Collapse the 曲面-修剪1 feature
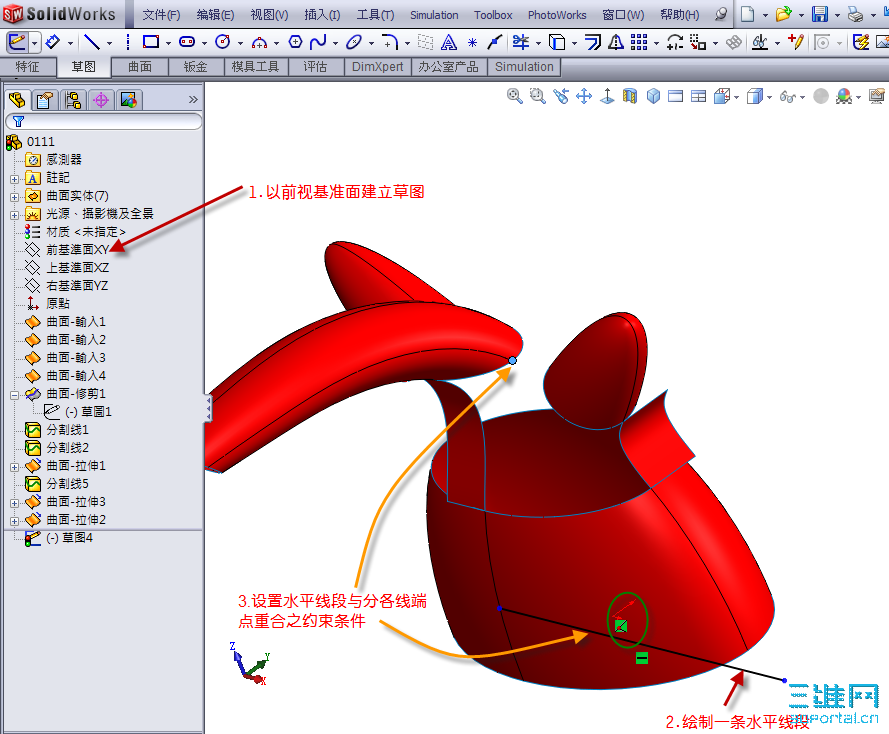The width and height of the screenshot is (889, 734). [14, 395]
